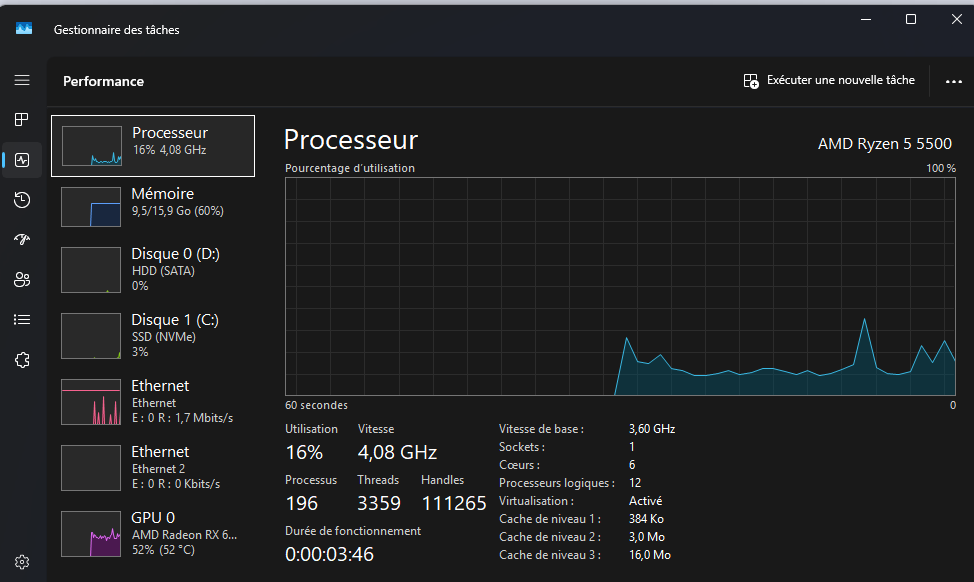Select the Performance page icon

coord(22,160)
